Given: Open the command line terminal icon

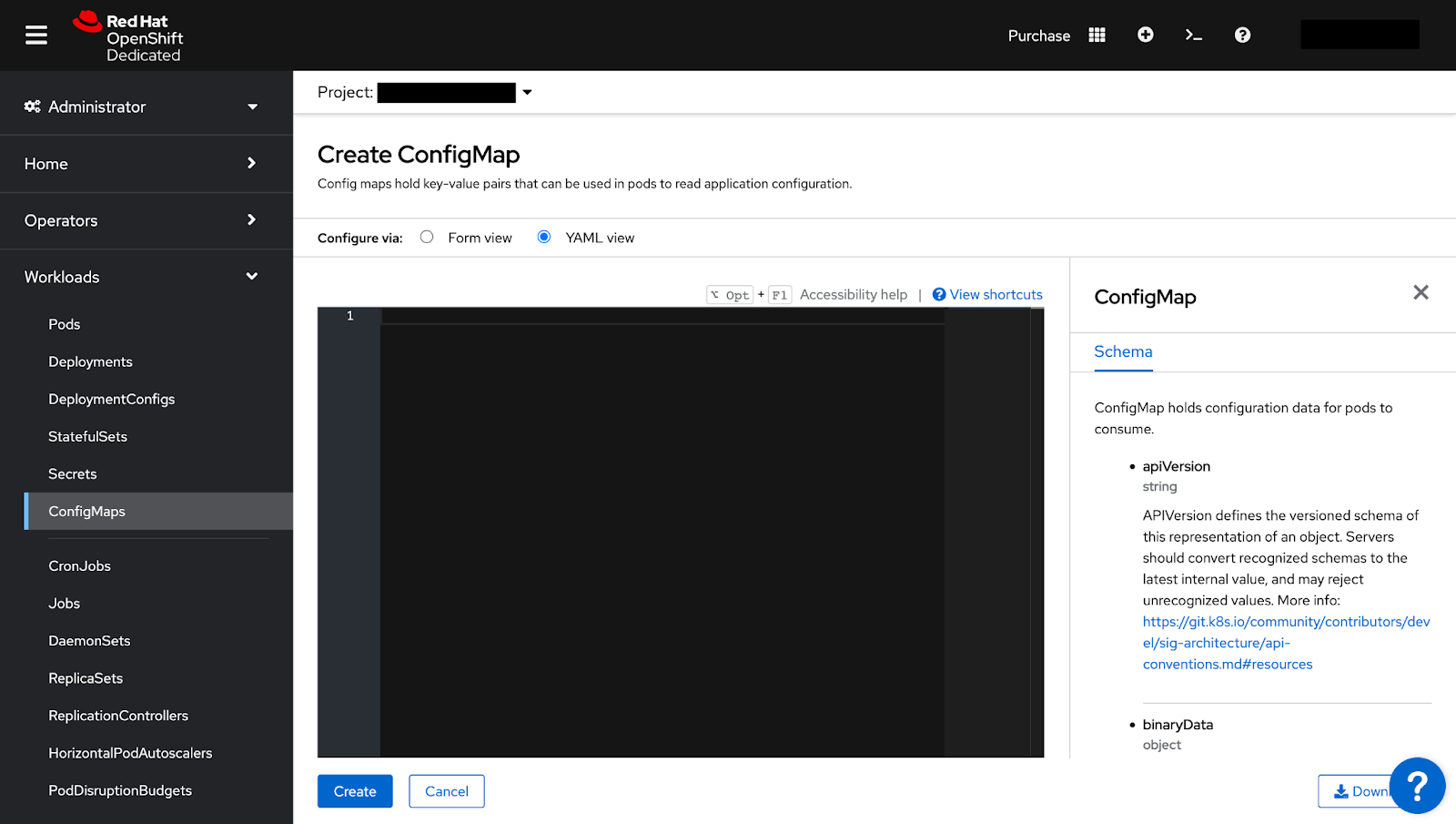Looking at the screenshot, I should [x=1194, y=35].
